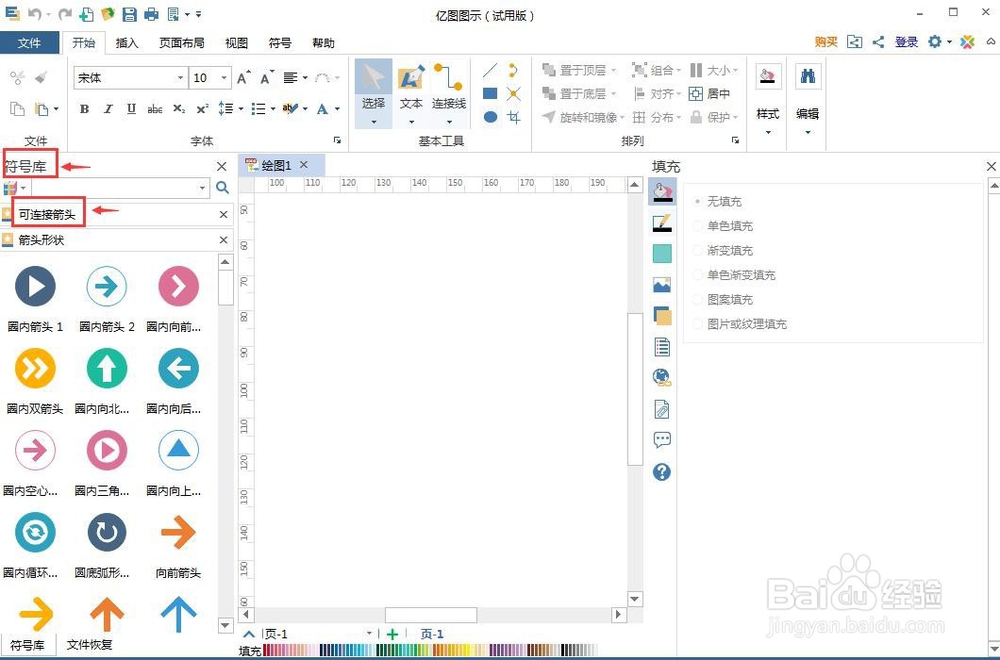Choose 渐变填充 as the fill type

[727, 250]
